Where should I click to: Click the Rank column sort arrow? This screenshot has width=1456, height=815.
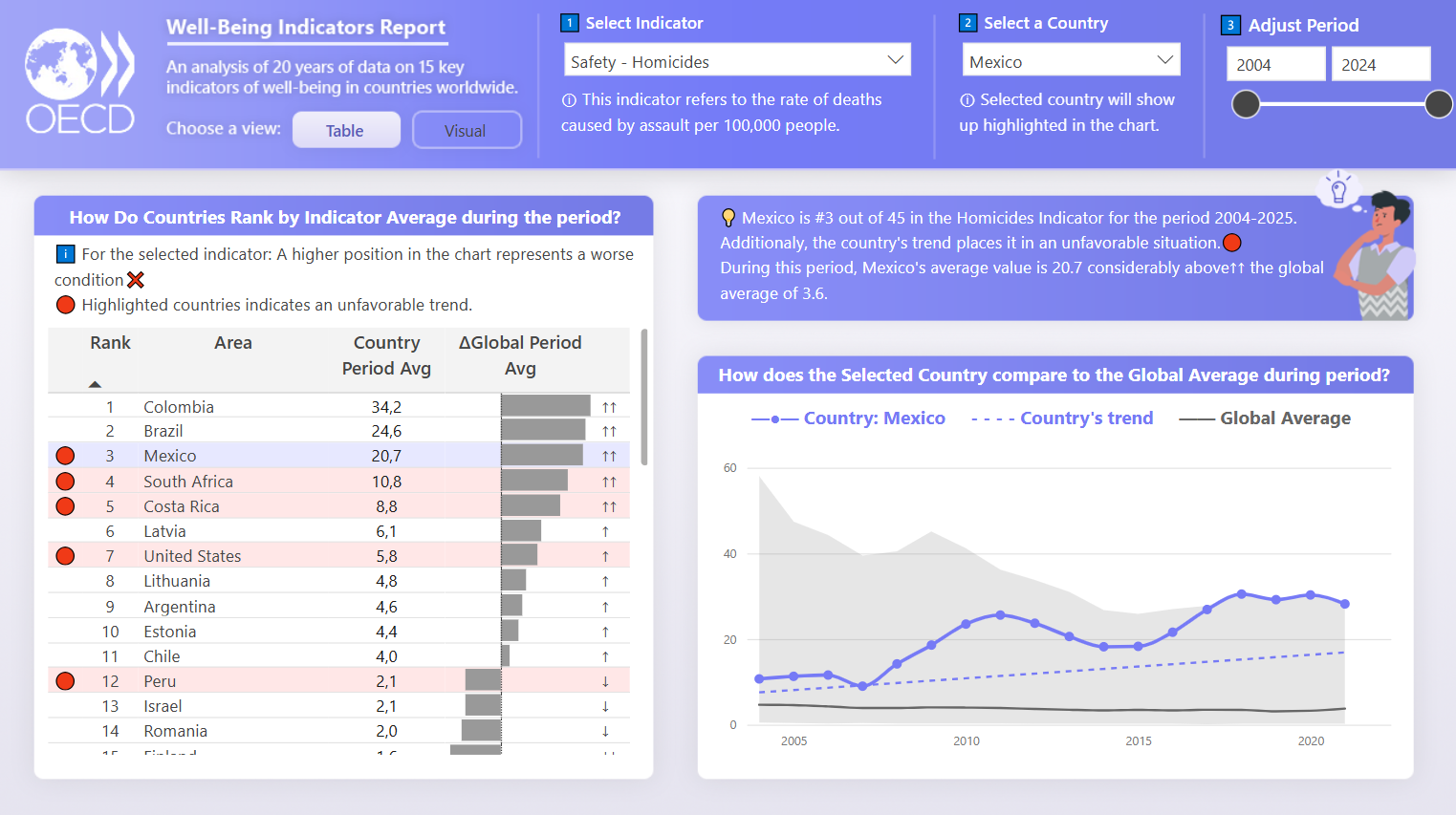[x=95, y=384]
